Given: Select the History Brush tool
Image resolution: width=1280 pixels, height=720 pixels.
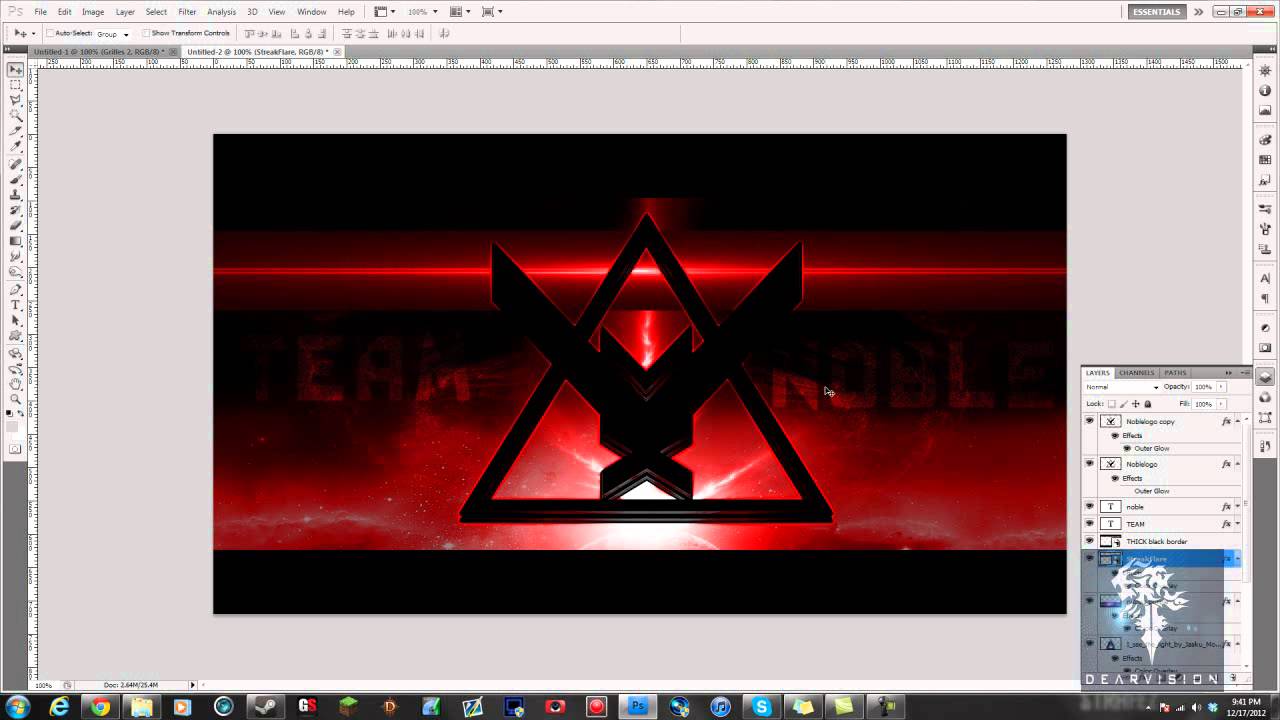Looking at the screenshot, I should pyautogui.click(x=15, y=210).
